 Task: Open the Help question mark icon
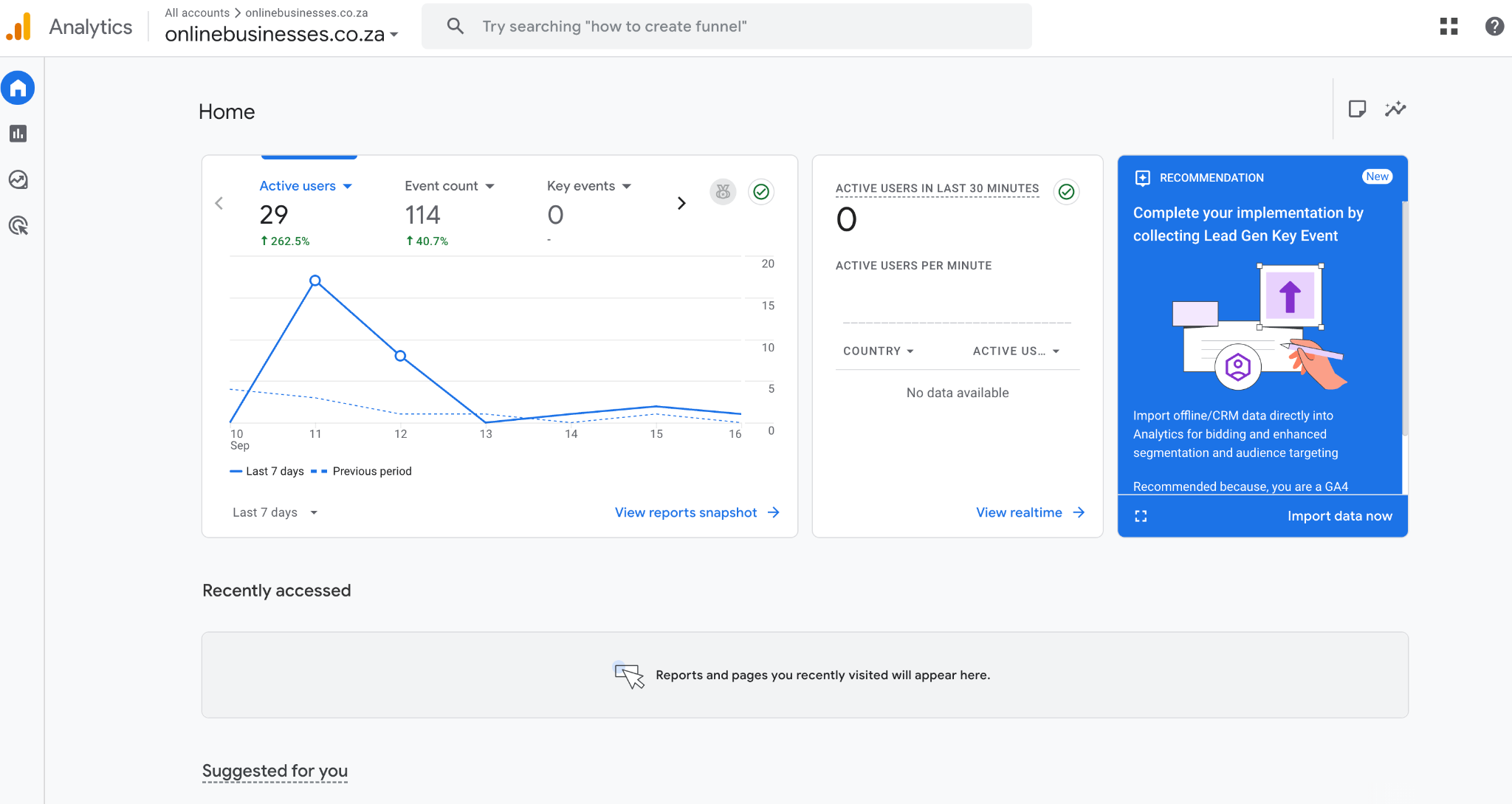1494,27
